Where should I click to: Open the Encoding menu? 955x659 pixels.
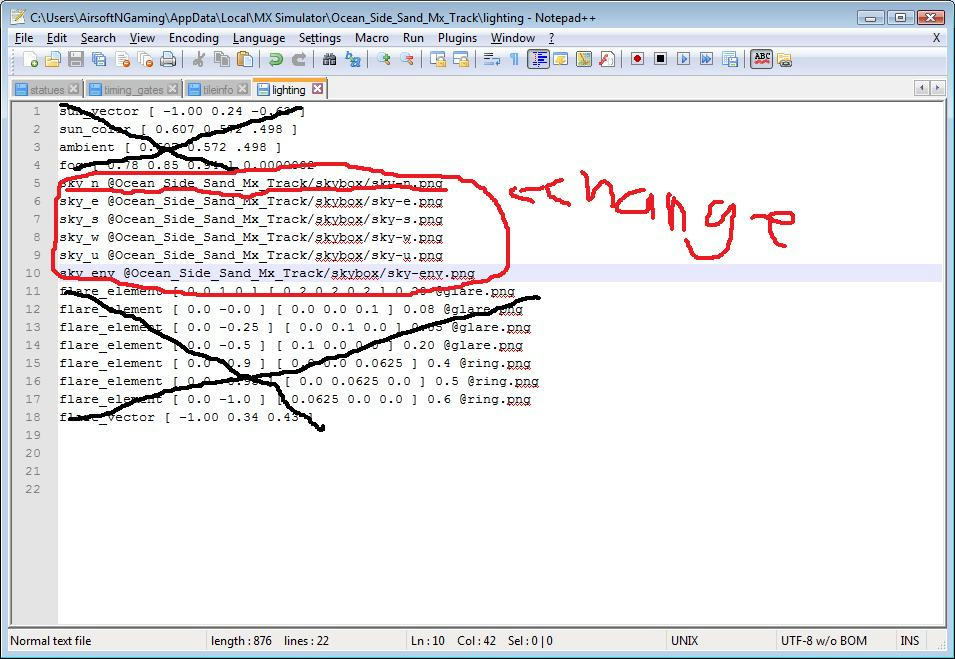(x=194, y=38)
